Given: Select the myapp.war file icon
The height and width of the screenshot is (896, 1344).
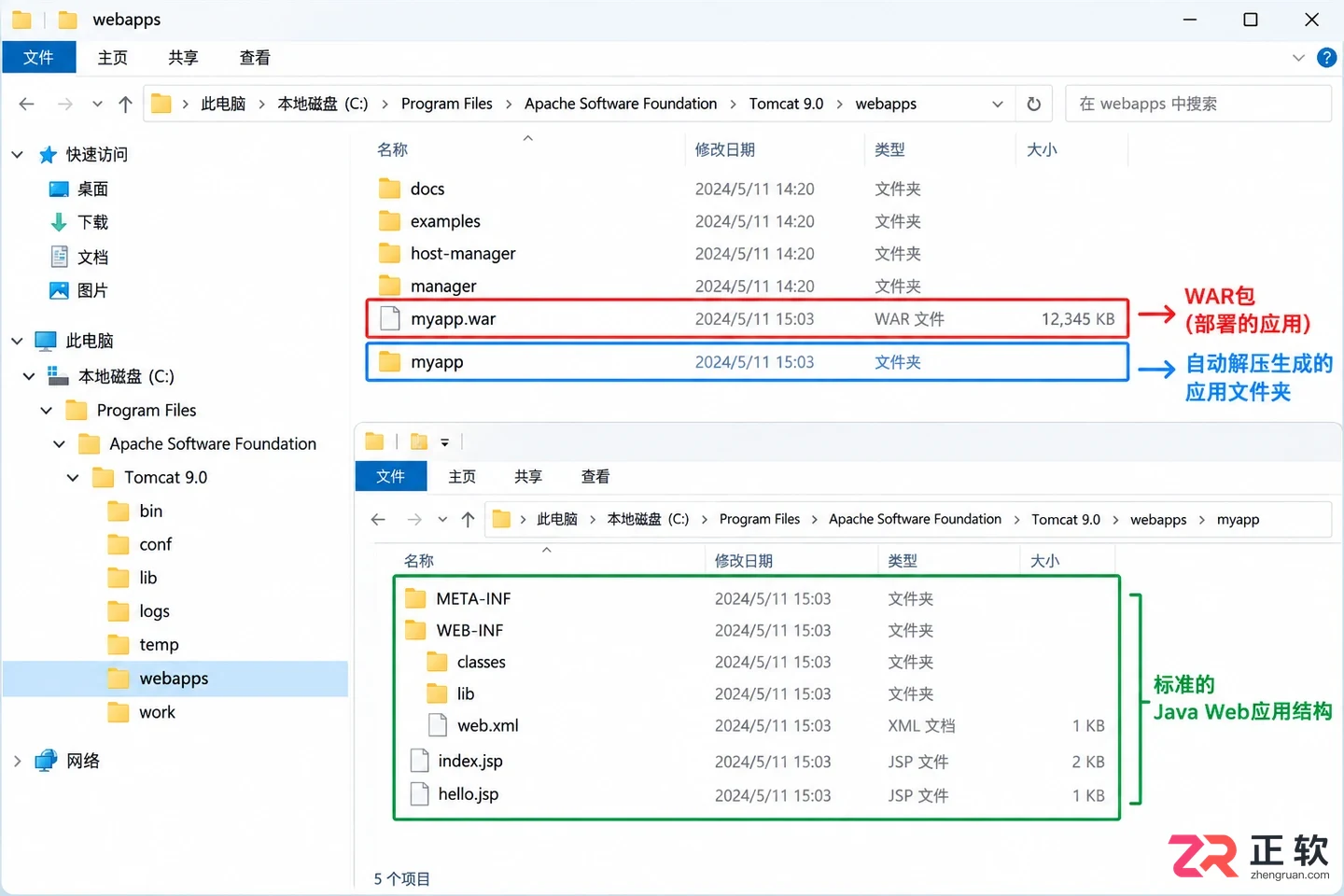Looking at the screenshot, I should pos(390,318).
